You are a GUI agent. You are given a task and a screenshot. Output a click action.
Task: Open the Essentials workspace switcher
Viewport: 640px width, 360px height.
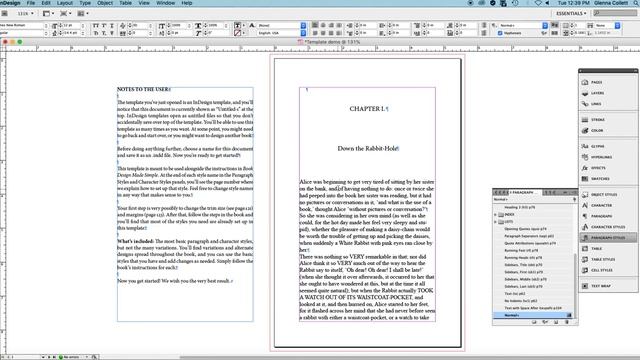[571, 13]
